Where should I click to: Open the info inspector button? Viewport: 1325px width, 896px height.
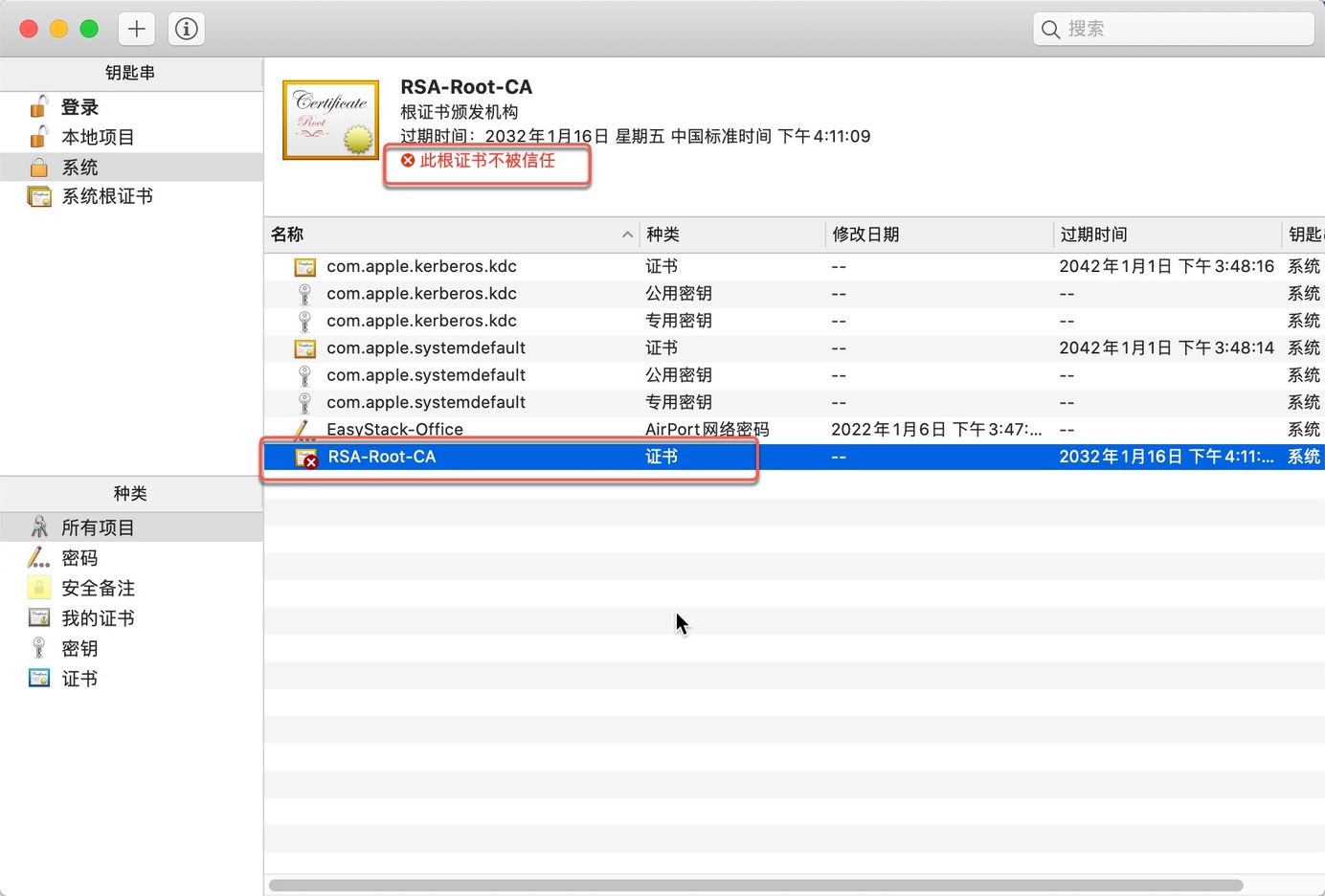click(x=187, y=29)
